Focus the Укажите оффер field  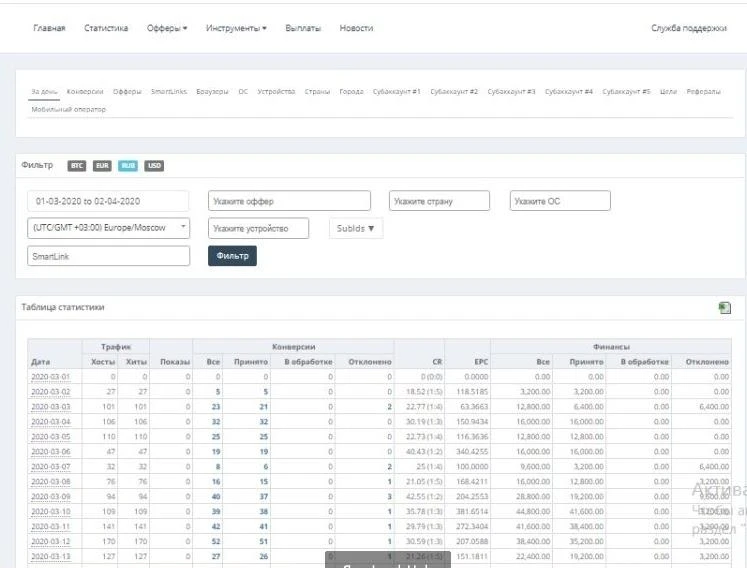[x=289, y=201]
